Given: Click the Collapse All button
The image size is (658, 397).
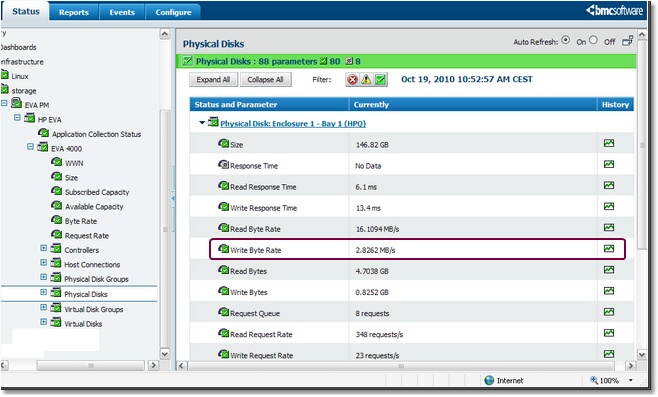Looking at the screenshot, I should coord(265,79).
